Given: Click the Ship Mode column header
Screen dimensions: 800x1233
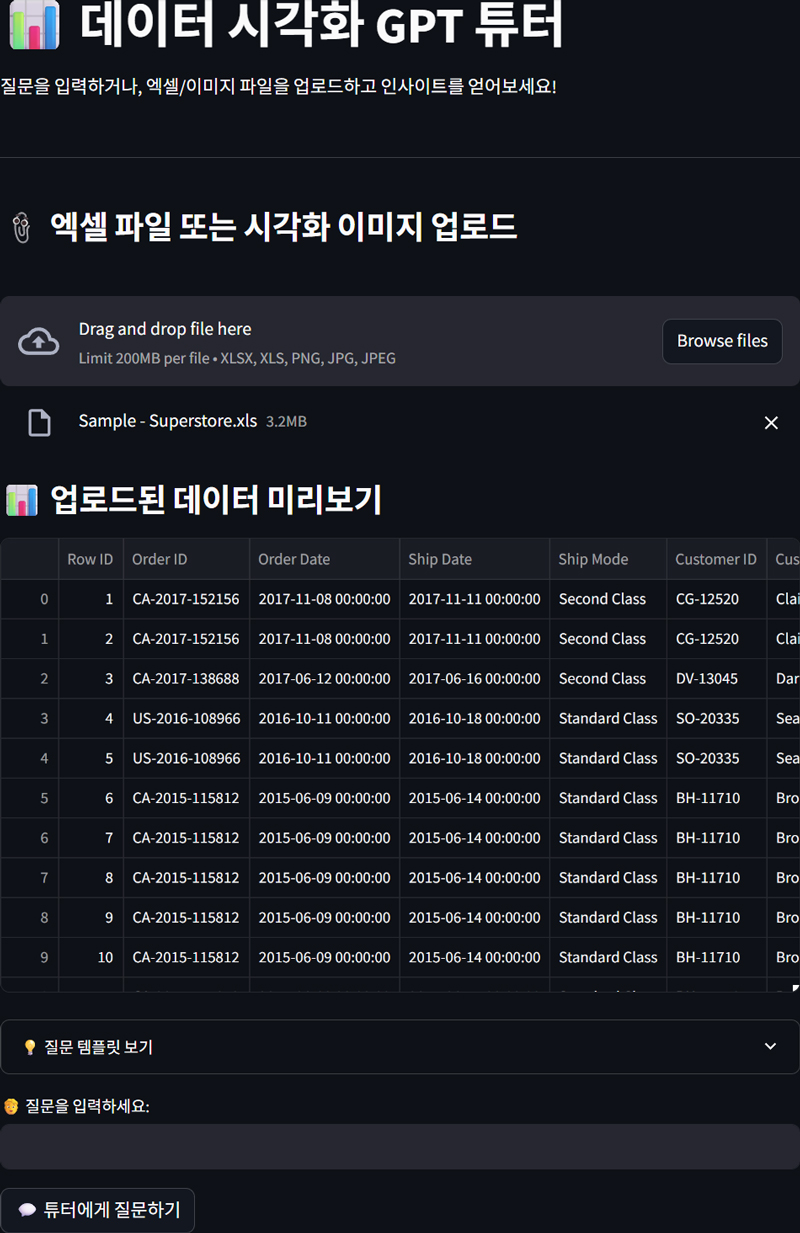Looking at the screenshot, I should [593, 559].
